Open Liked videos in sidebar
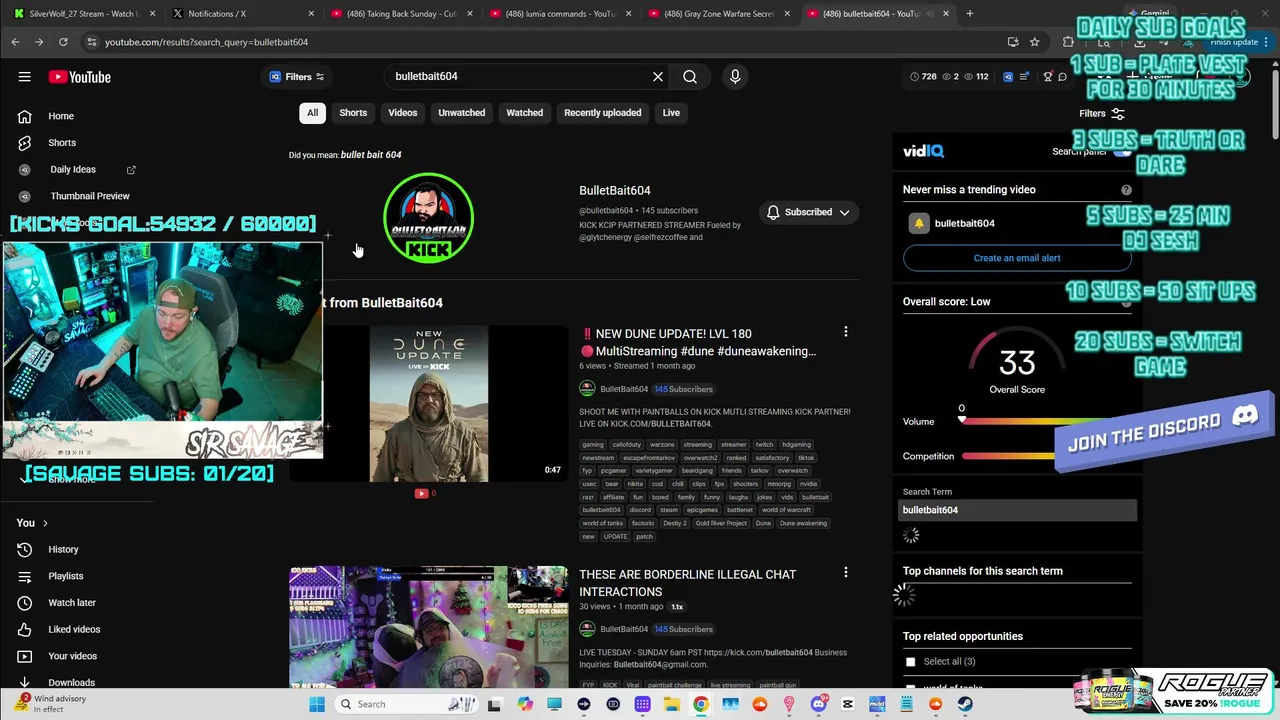This screenshot has width=1280, height=720. [74, 629]
